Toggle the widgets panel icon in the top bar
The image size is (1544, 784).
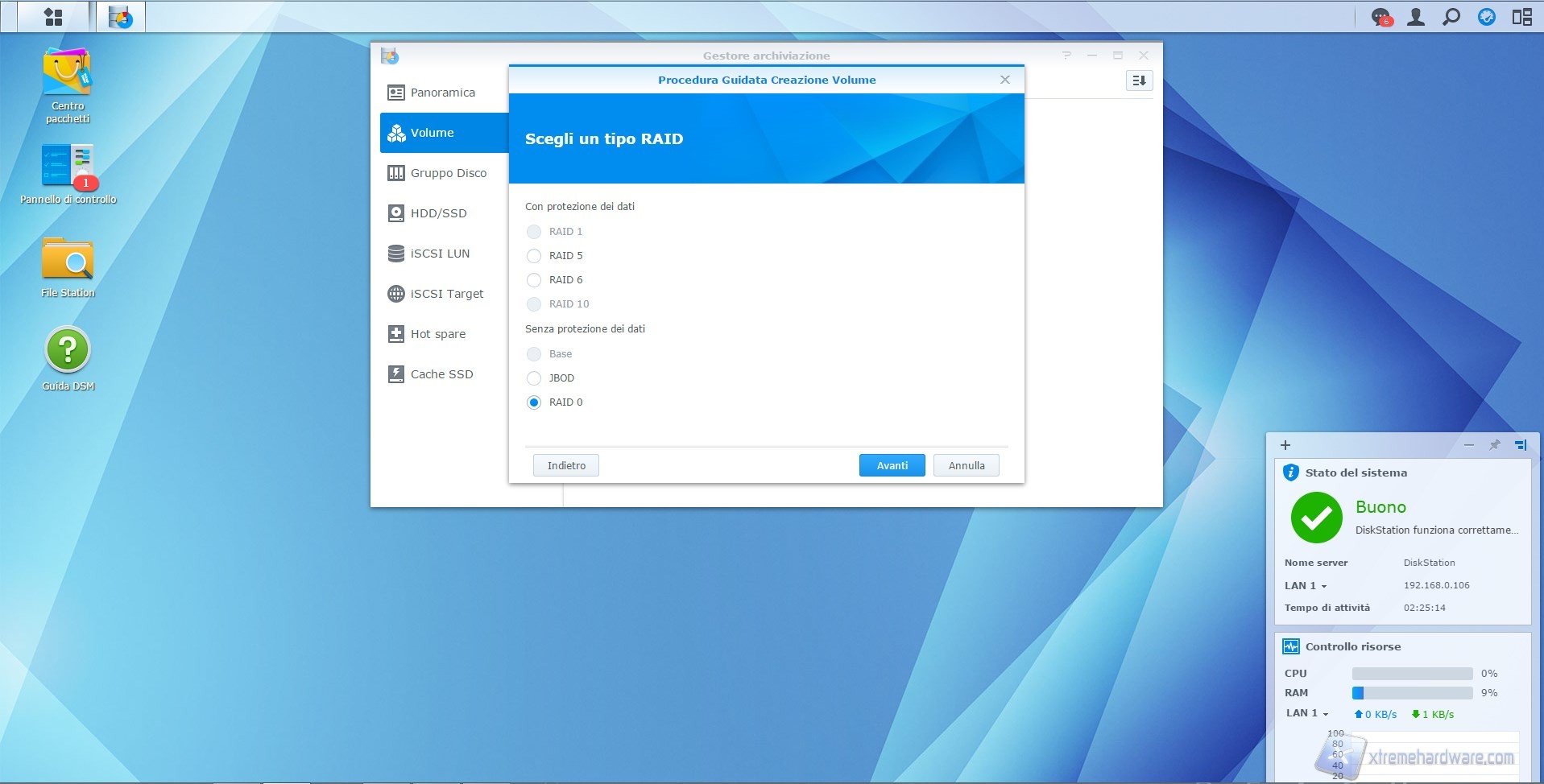(x=1521, y=17)
